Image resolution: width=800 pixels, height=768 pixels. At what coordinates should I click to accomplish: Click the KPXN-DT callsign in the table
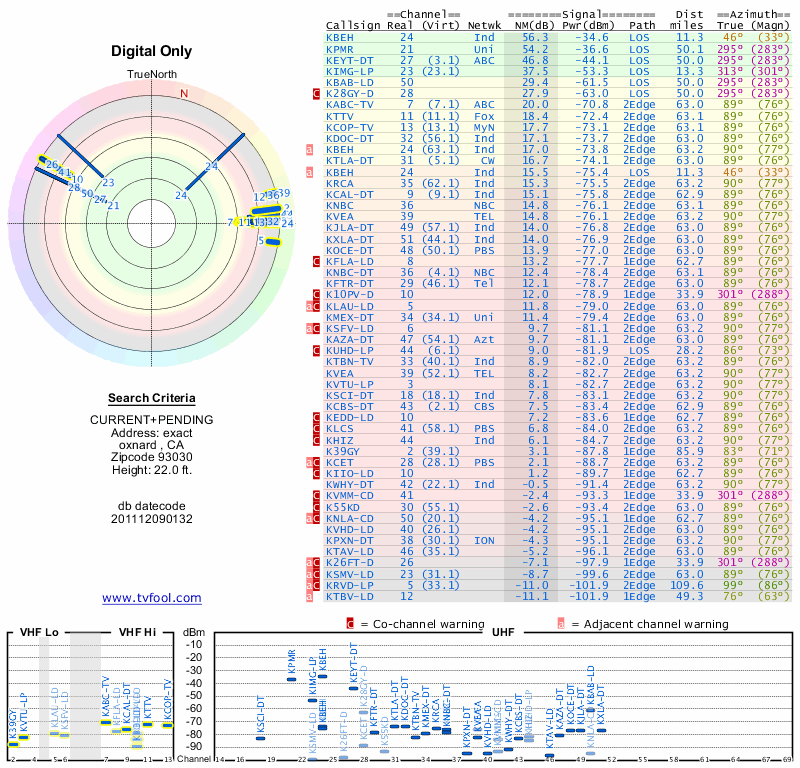pyautogui.click(x=350, y=540)
